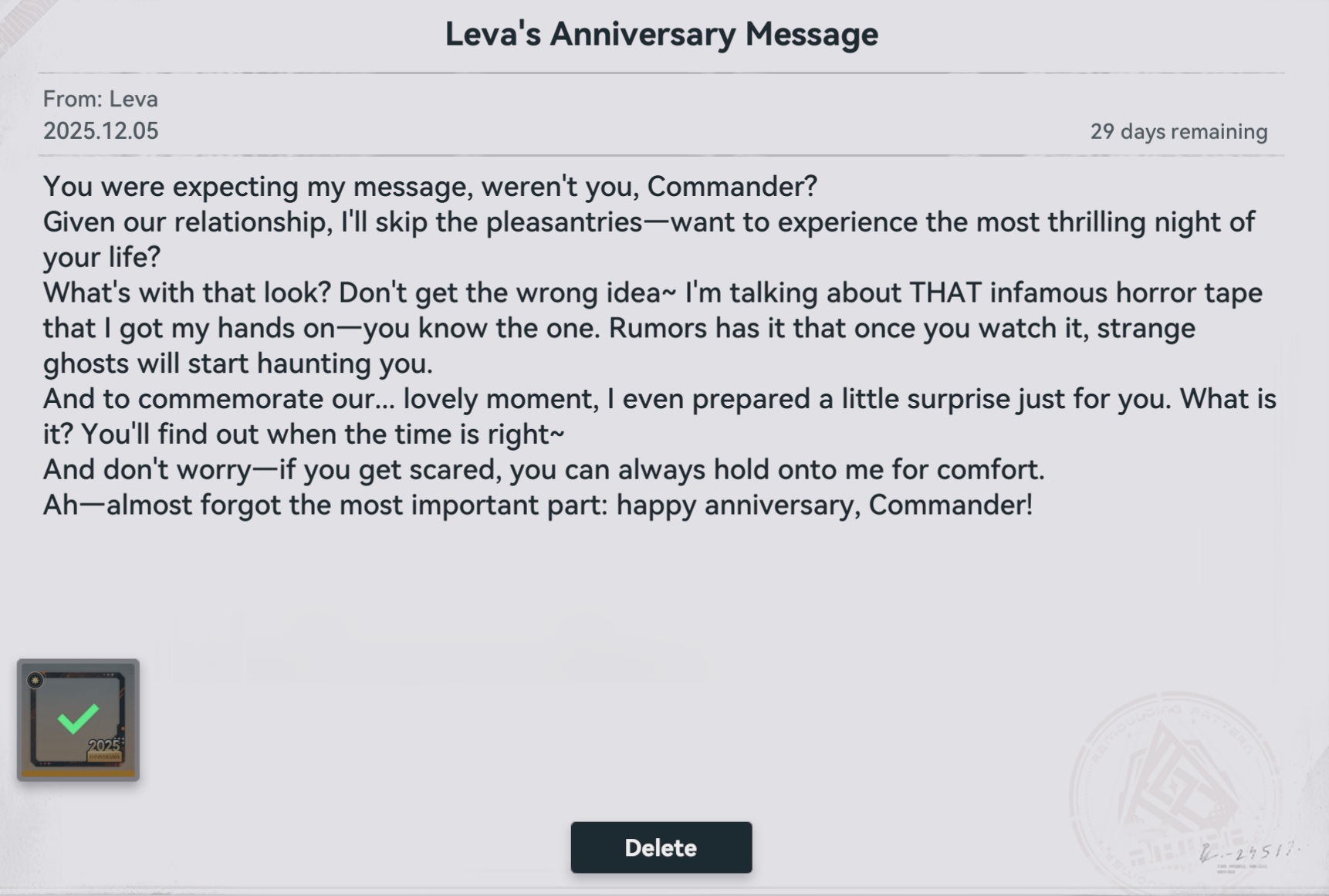Click the green claimed checkmark
Image resolution: width=1329 pixels, height=896 pixels.
coord(78,718)
